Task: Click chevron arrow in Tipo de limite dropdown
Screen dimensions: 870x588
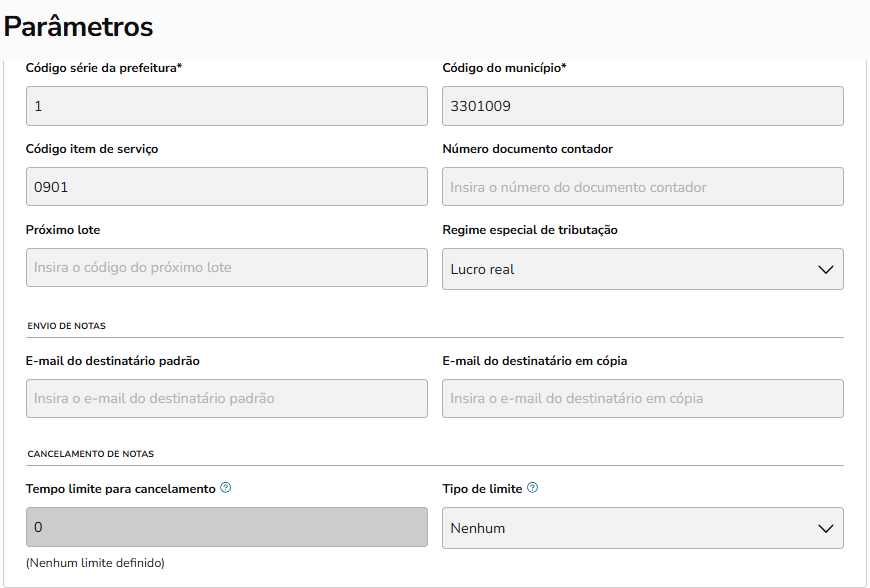Action: (x=825, y=528)
